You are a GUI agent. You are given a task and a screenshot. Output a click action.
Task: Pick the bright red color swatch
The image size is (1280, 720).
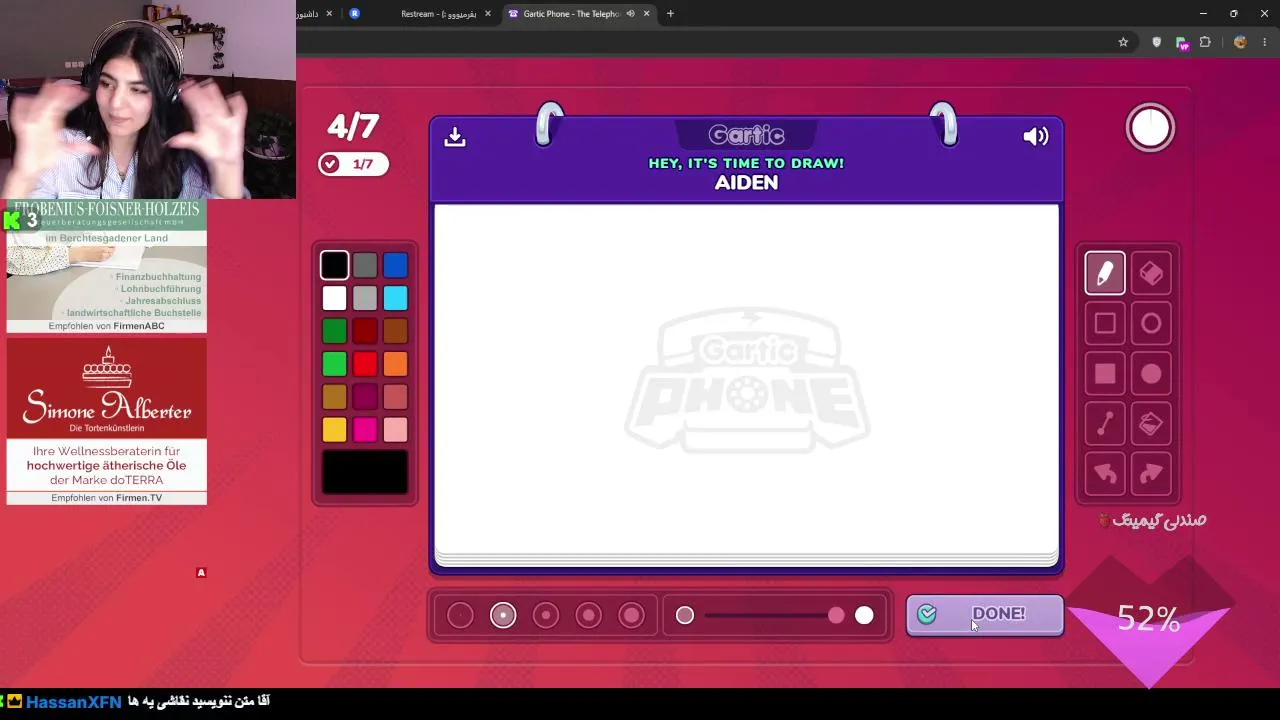point(365,364)
